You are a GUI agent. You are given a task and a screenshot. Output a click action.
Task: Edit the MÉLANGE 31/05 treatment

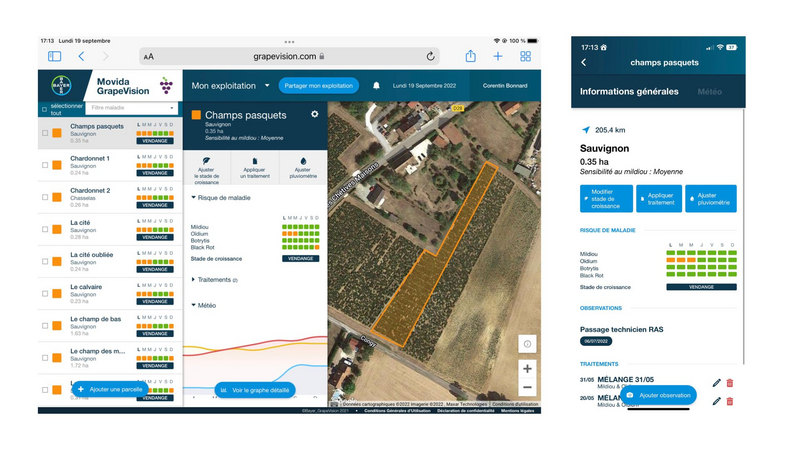coord(716,383)
